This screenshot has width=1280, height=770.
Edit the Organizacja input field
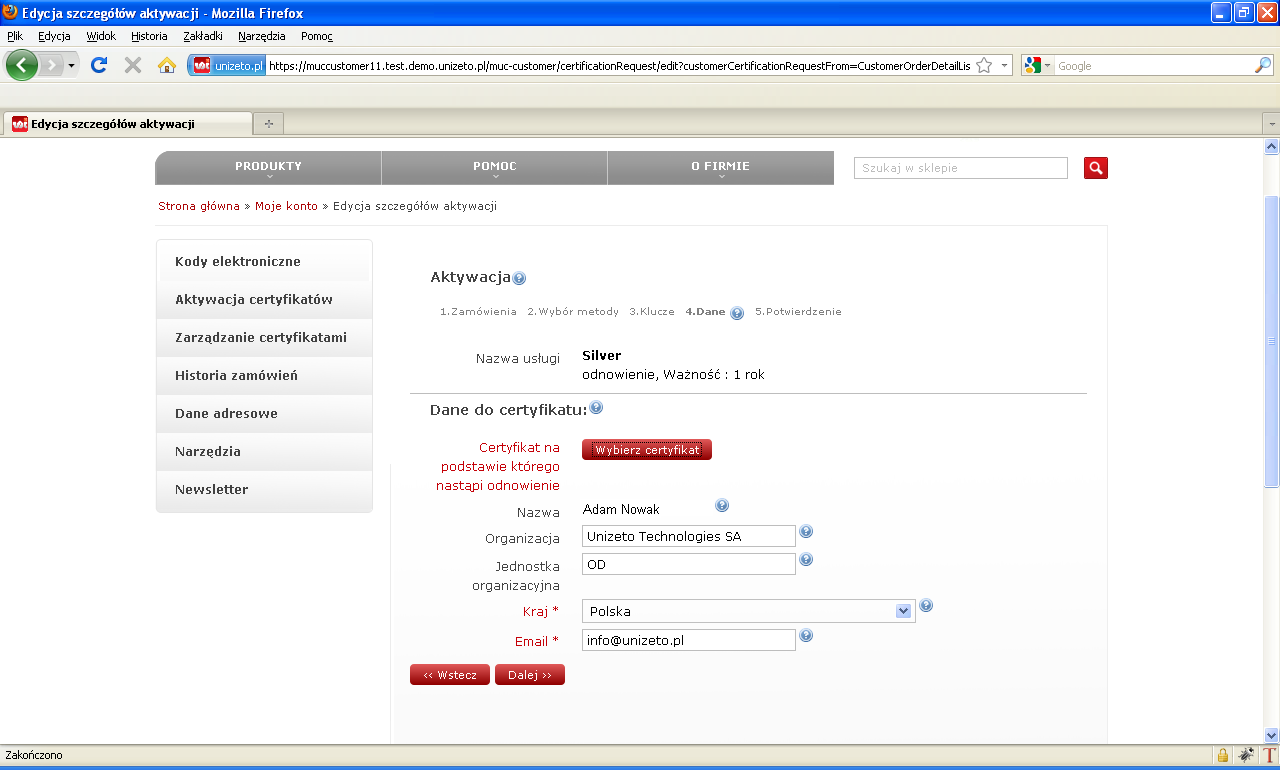pyautogui.click(x=689, y=536)
